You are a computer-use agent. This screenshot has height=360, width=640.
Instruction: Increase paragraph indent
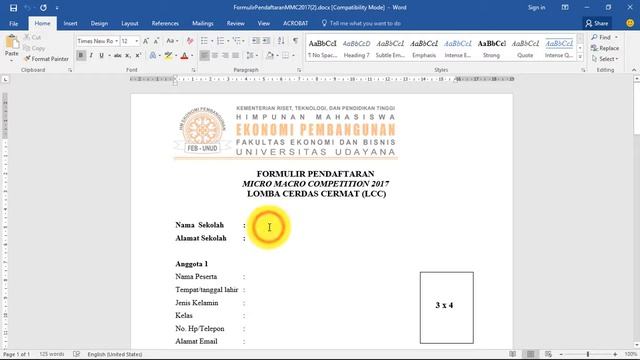266,41
